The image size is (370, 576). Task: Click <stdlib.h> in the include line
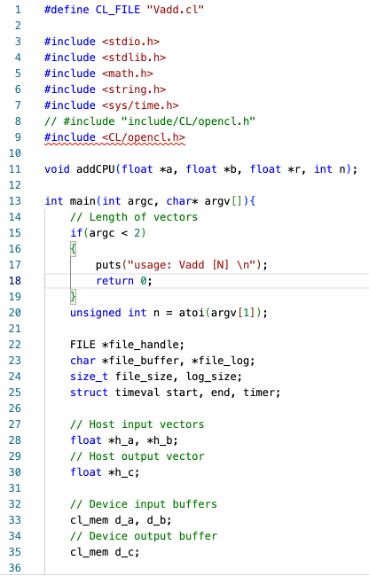click(134, 57)
